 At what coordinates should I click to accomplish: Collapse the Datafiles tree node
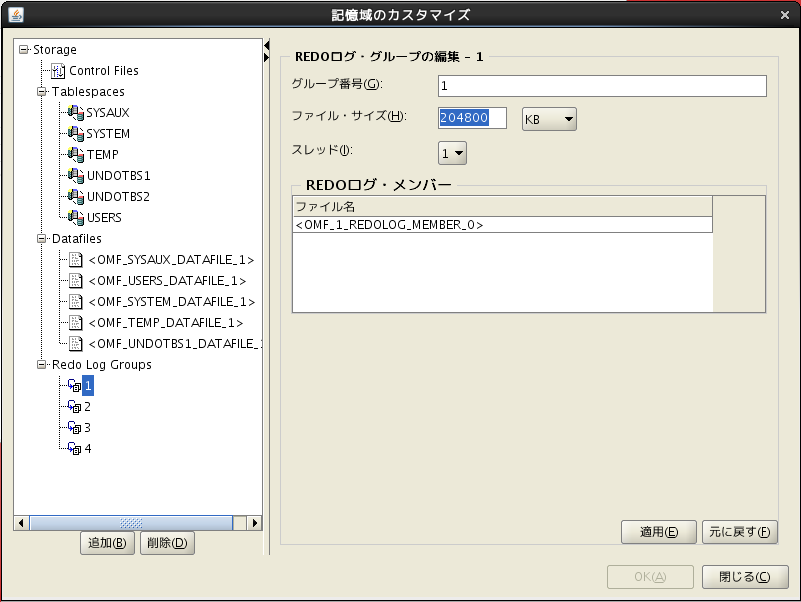(x=41, y=239)
